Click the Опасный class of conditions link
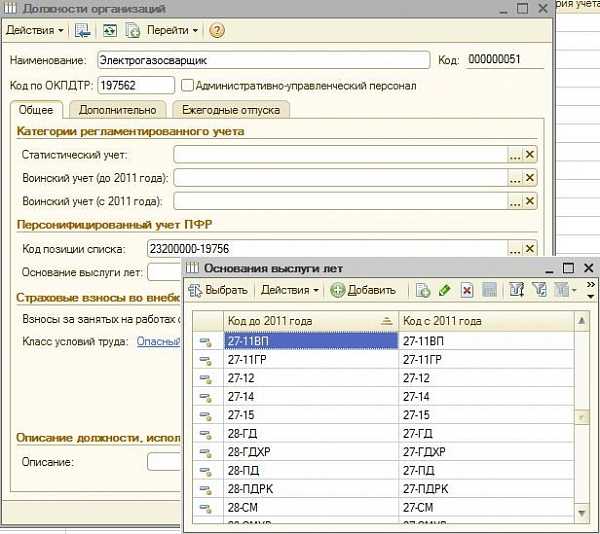The image size is (600, 534). pos(158,341)
